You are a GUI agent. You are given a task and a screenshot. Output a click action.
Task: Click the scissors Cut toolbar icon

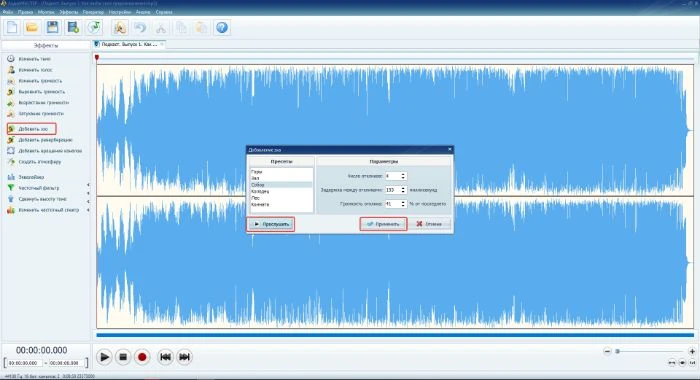pos(161,28)
